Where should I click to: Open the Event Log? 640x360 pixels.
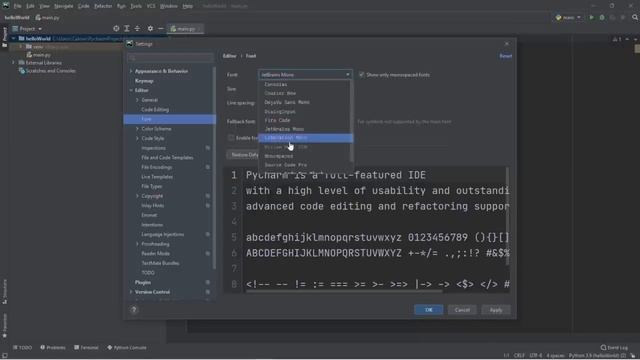point(614,348)
